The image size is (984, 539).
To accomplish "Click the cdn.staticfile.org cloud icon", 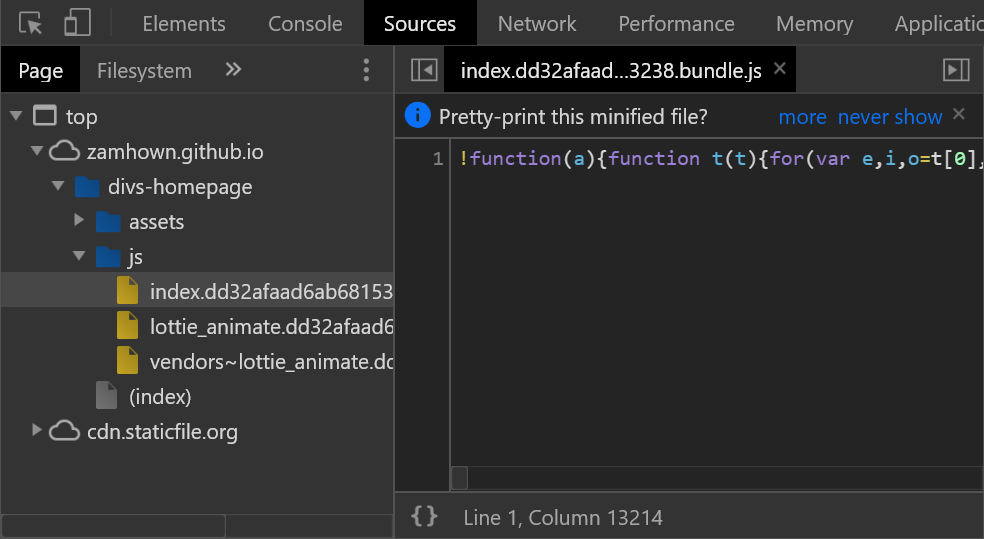I will (x=65, y=432).
